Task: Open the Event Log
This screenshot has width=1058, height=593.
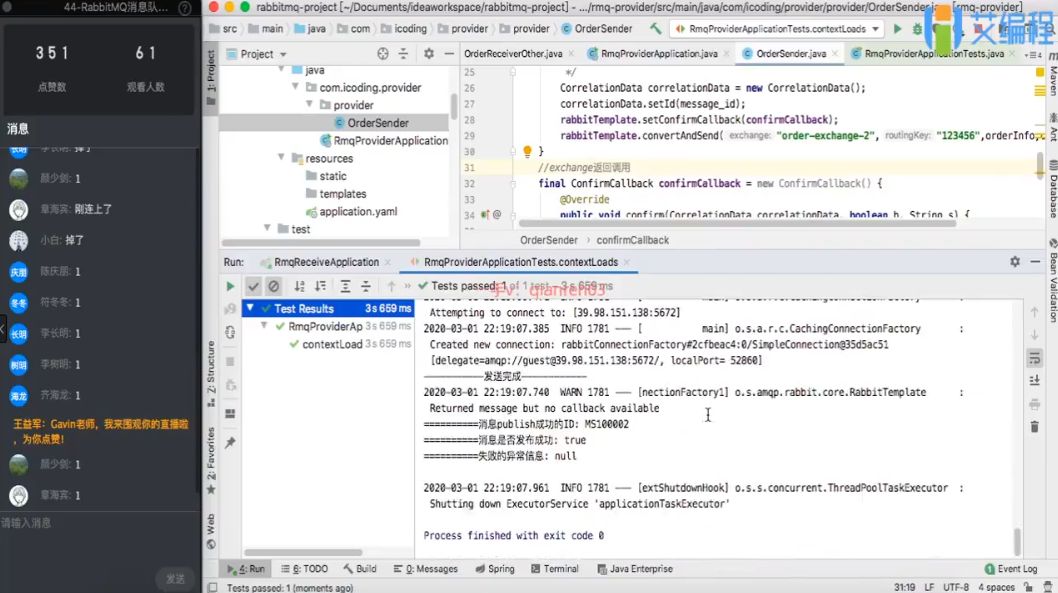Action: coord(1011,569)
